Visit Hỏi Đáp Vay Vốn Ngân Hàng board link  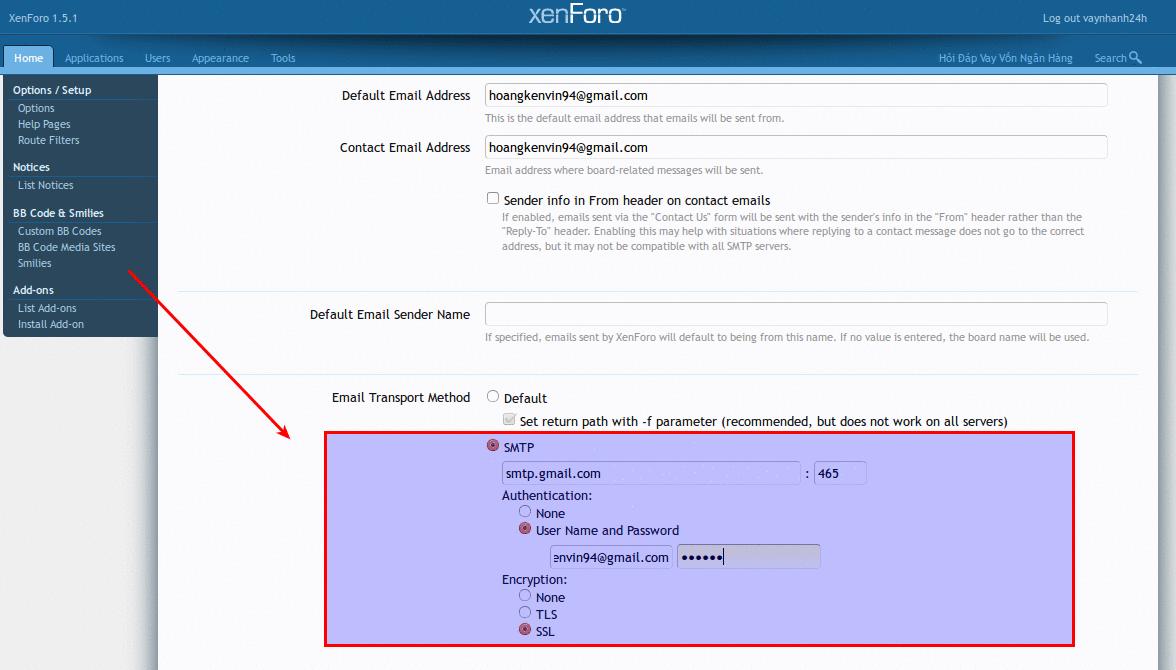pyautogui.click(x=1005, y=58)
